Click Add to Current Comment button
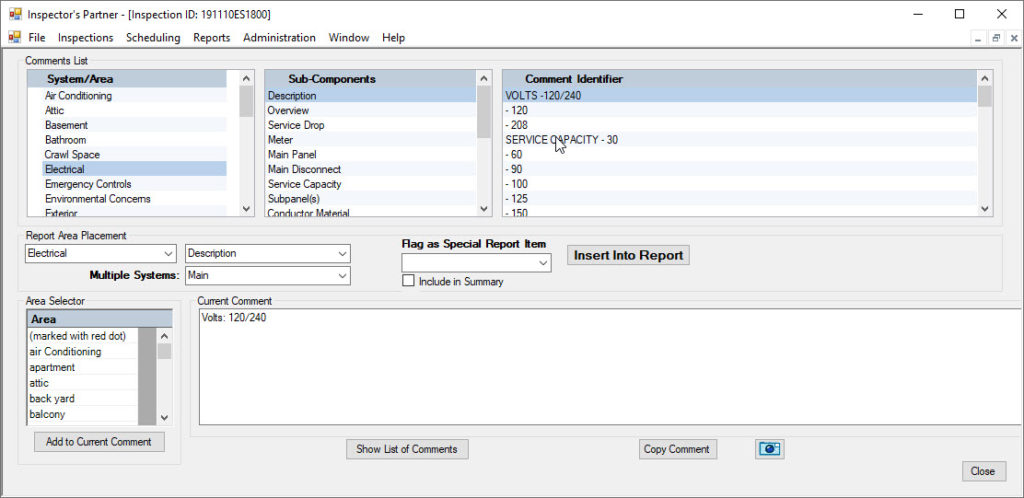Viewport: 1024px width, 498px height. tap(99, 442)
